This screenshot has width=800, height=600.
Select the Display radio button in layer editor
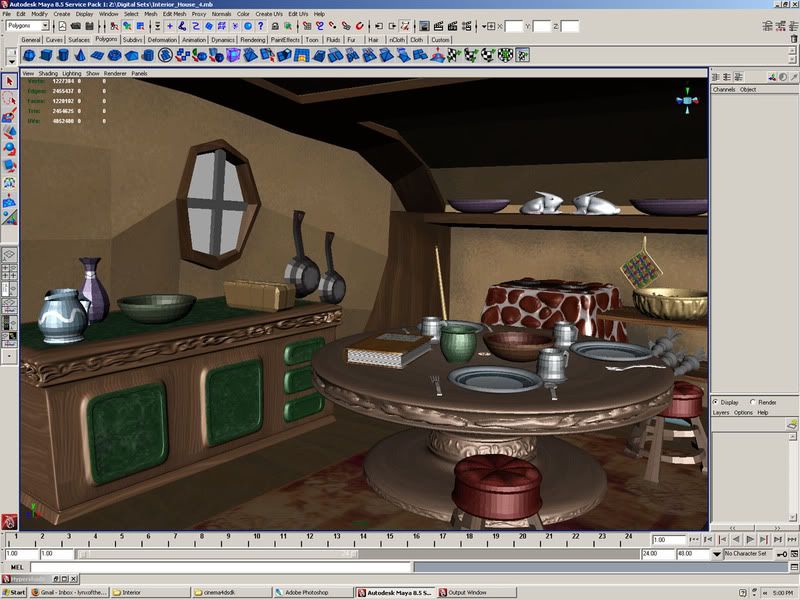715,402
